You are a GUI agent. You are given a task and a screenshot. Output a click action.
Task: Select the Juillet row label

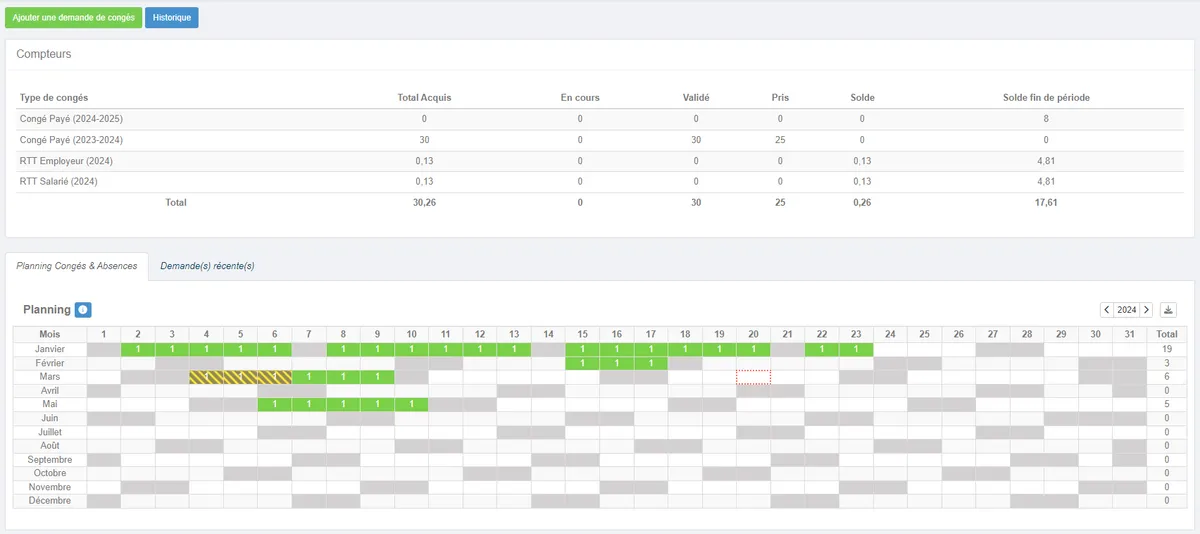[x=50, y=432]
